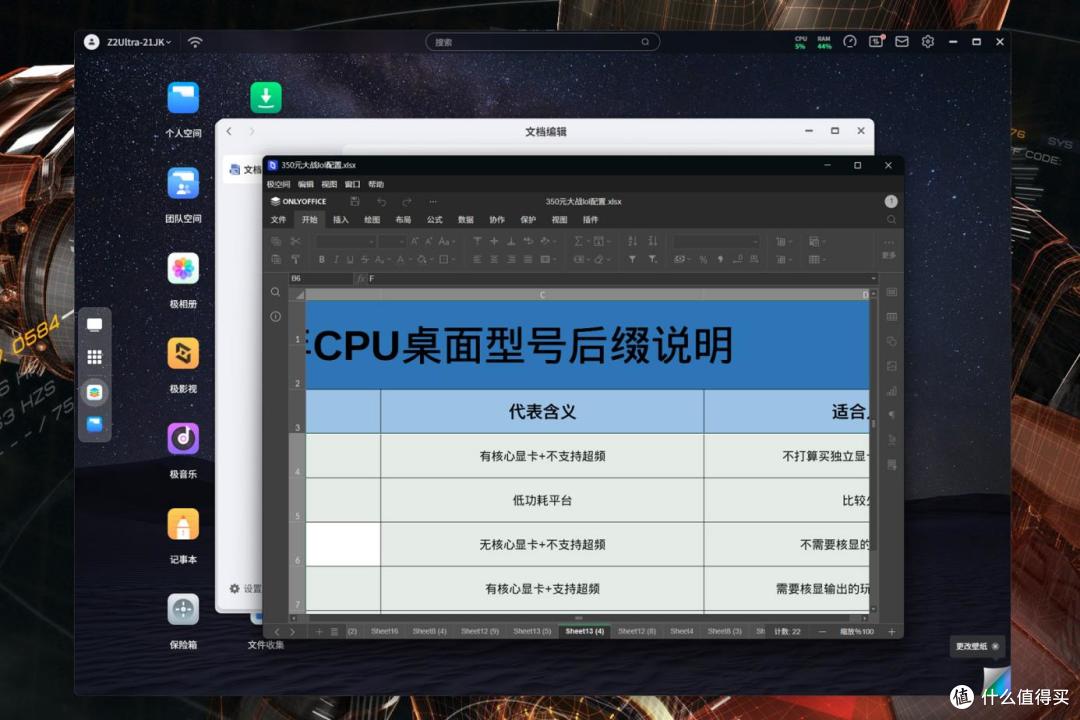The height and width of the screenshot is (720, 1080).
Task: Open system settings gear in the top bar
Action: pos(928,42)
